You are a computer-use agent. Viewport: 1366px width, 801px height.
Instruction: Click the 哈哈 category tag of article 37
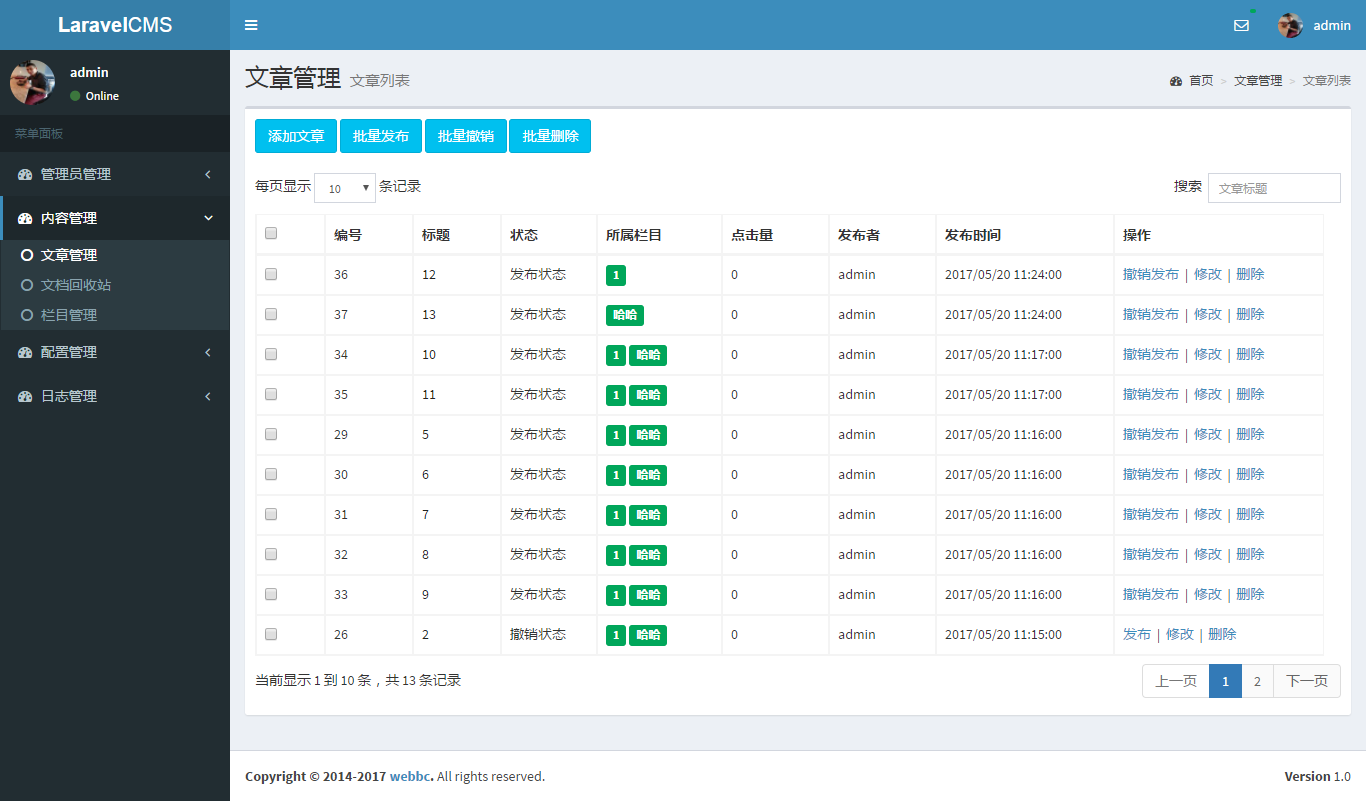click(625, 315)
